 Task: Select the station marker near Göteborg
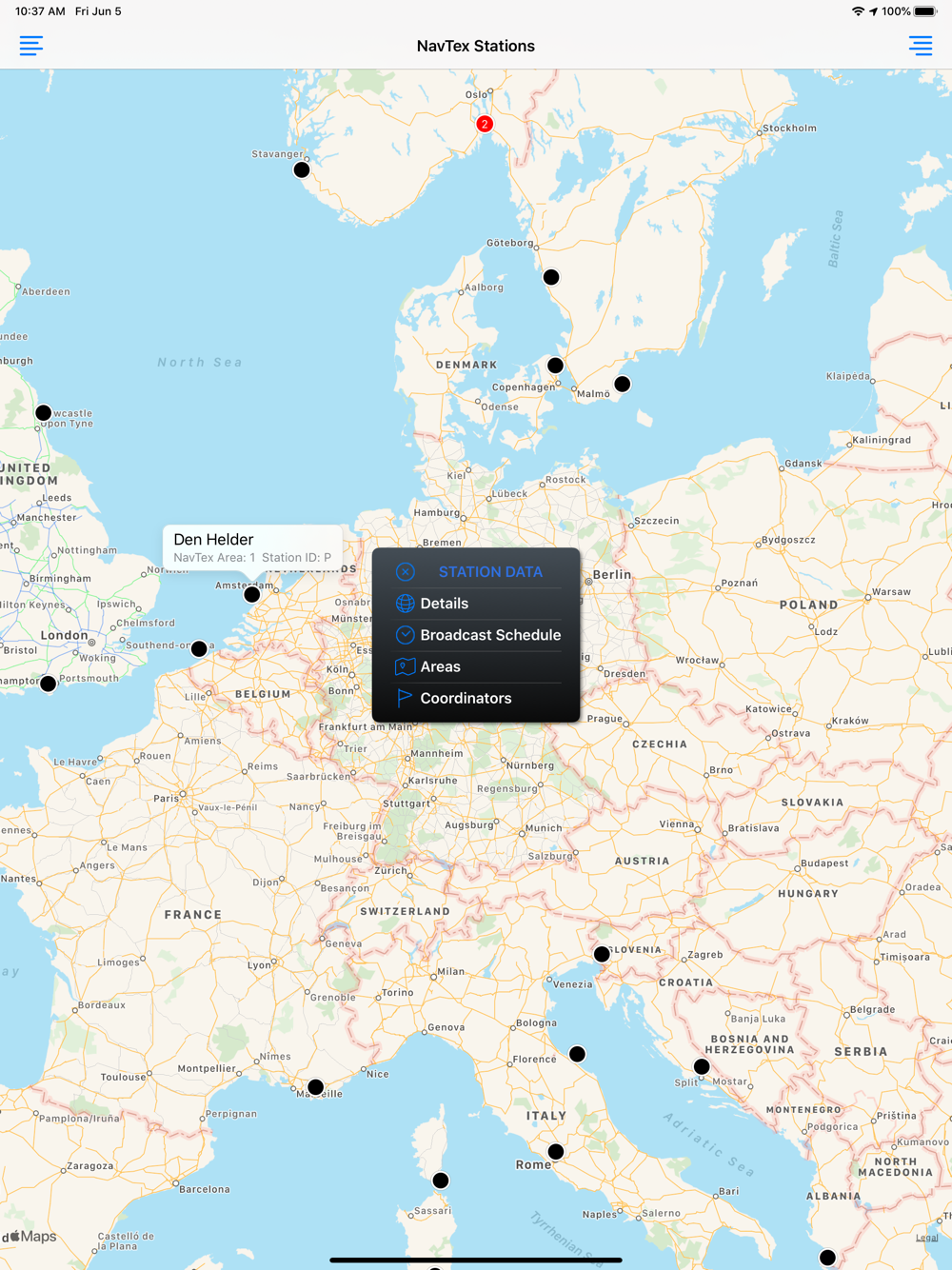click(x=551, y=277)
